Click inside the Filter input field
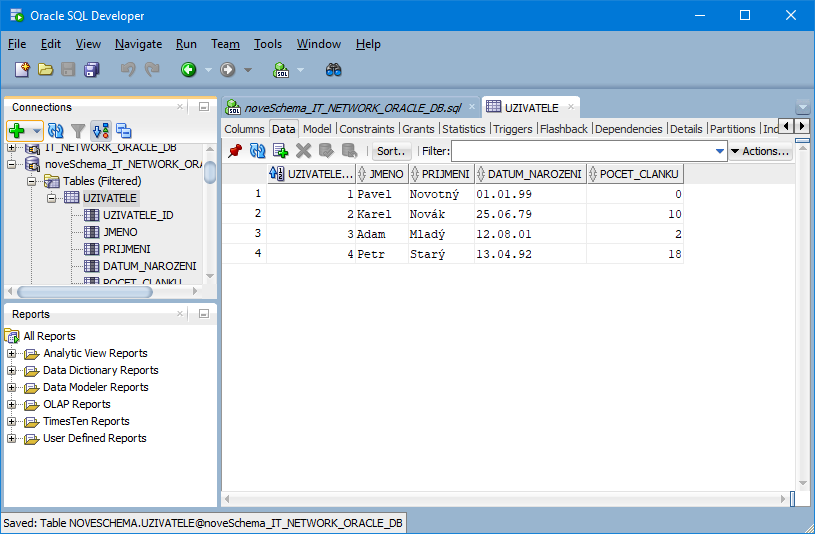 pos(585,151)
